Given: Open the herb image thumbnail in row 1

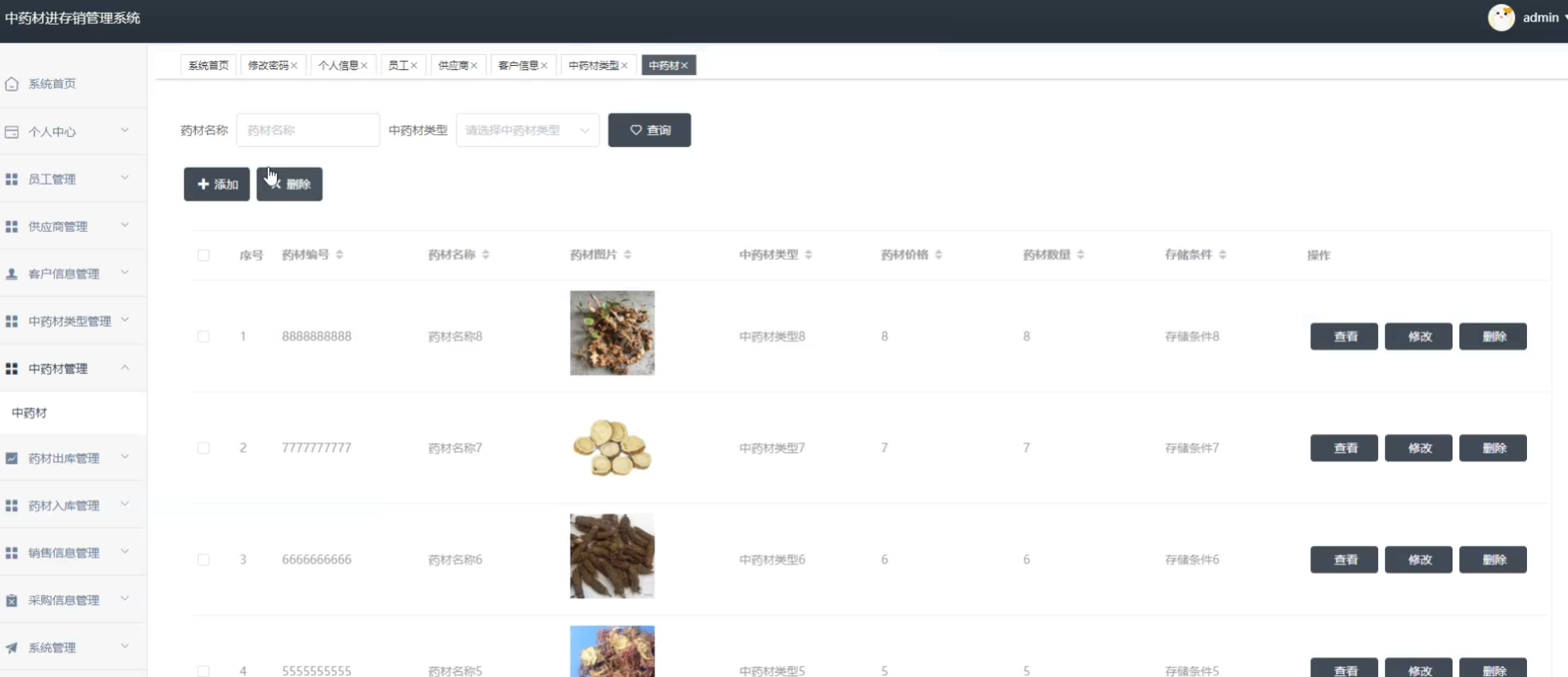Looking at the screenshot, I should [612, 333].
